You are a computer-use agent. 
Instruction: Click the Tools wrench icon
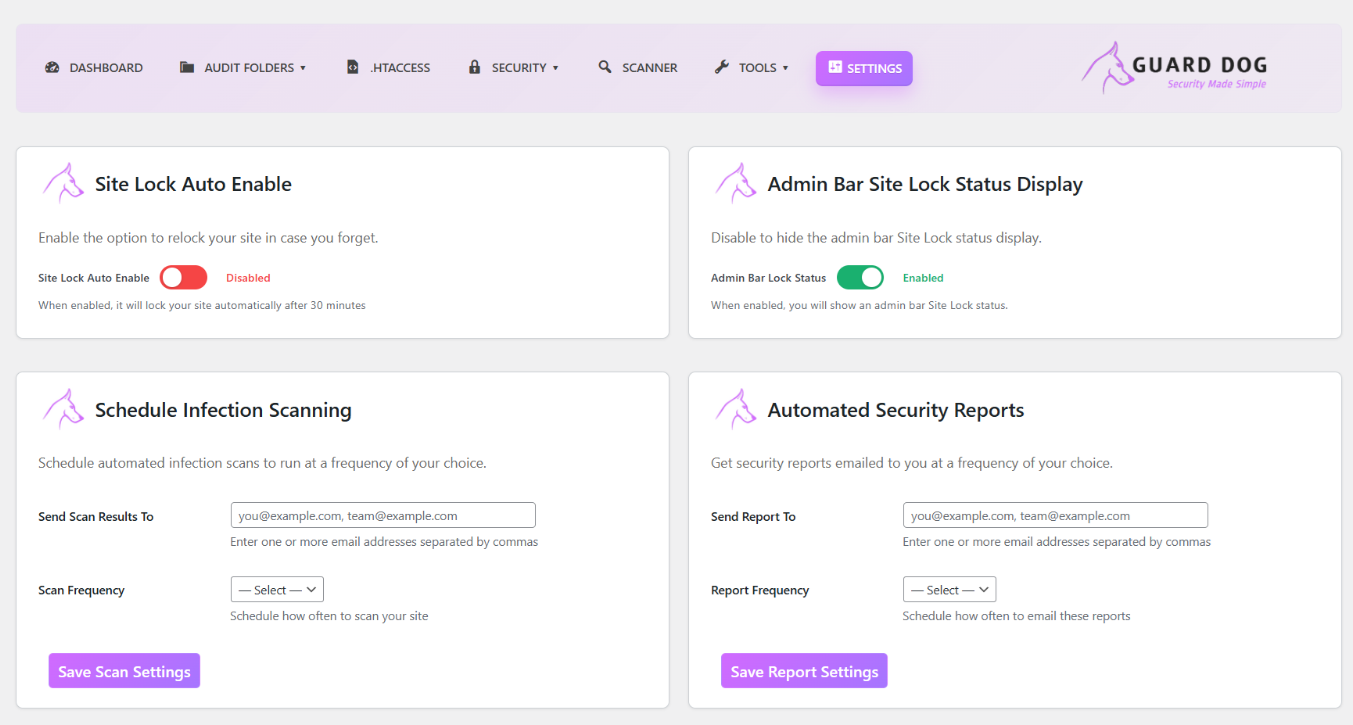pos(722,68)
